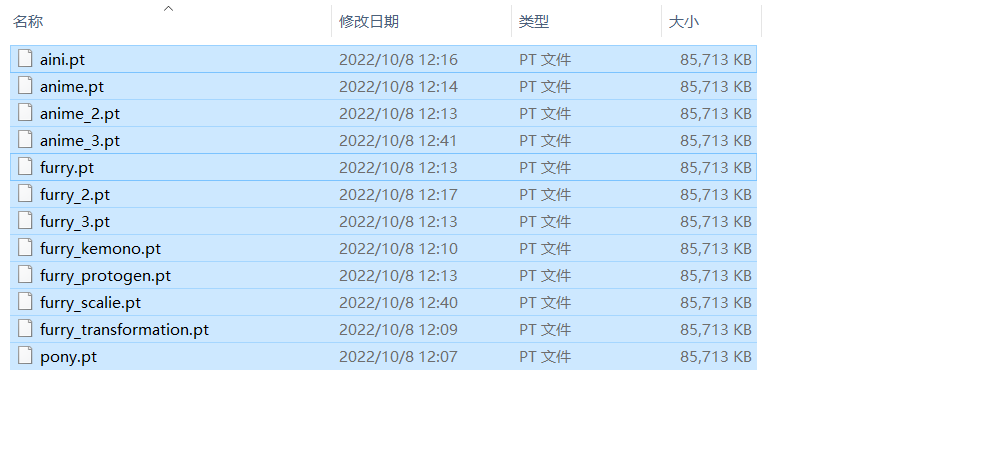Select the file name furry_transformation.pt
Screen dimensions: 1008x453
click(125, 330)
